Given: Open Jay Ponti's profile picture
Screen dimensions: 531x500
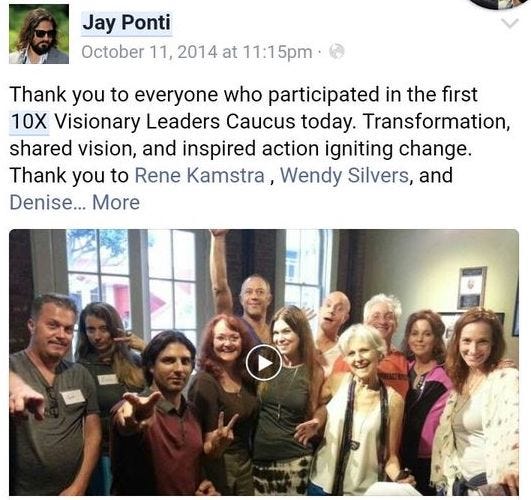Looking at the screenshot, I should pyautogui.click(x=39, y=34).
